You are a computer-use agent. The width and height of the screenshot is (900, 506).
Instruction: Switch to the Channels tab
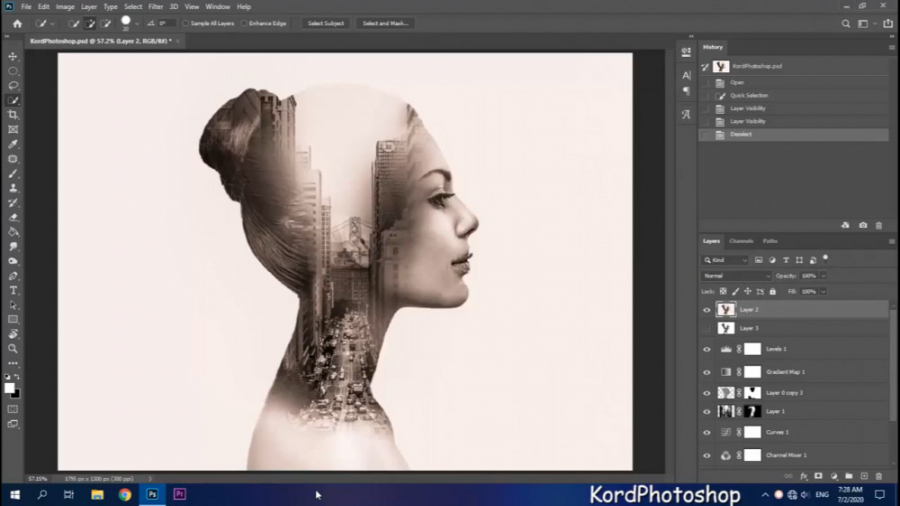tap(741, 241)
